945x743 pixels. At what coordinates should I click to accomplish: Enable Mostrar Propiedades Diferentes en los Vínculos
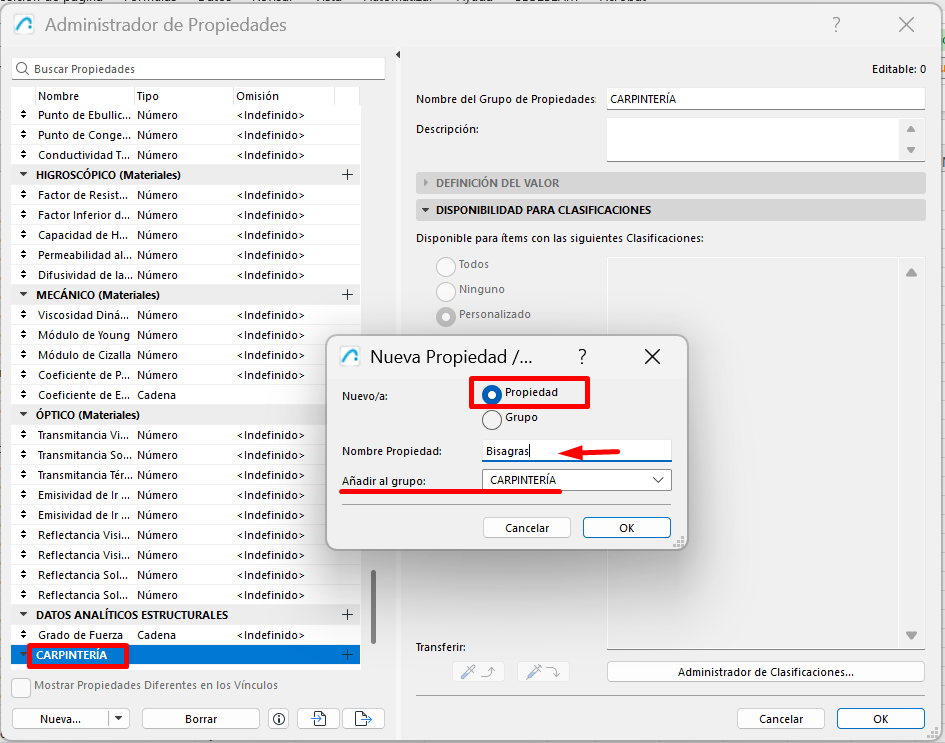(21, 687)
